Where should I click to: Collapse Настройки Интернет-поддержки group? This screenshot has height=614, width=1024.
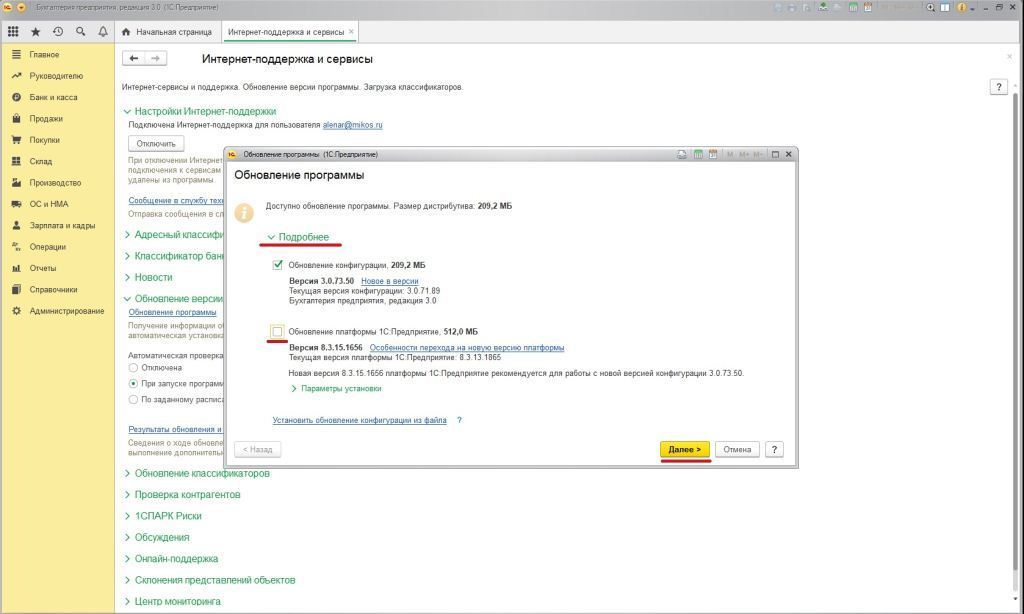(x=200, y=111)
